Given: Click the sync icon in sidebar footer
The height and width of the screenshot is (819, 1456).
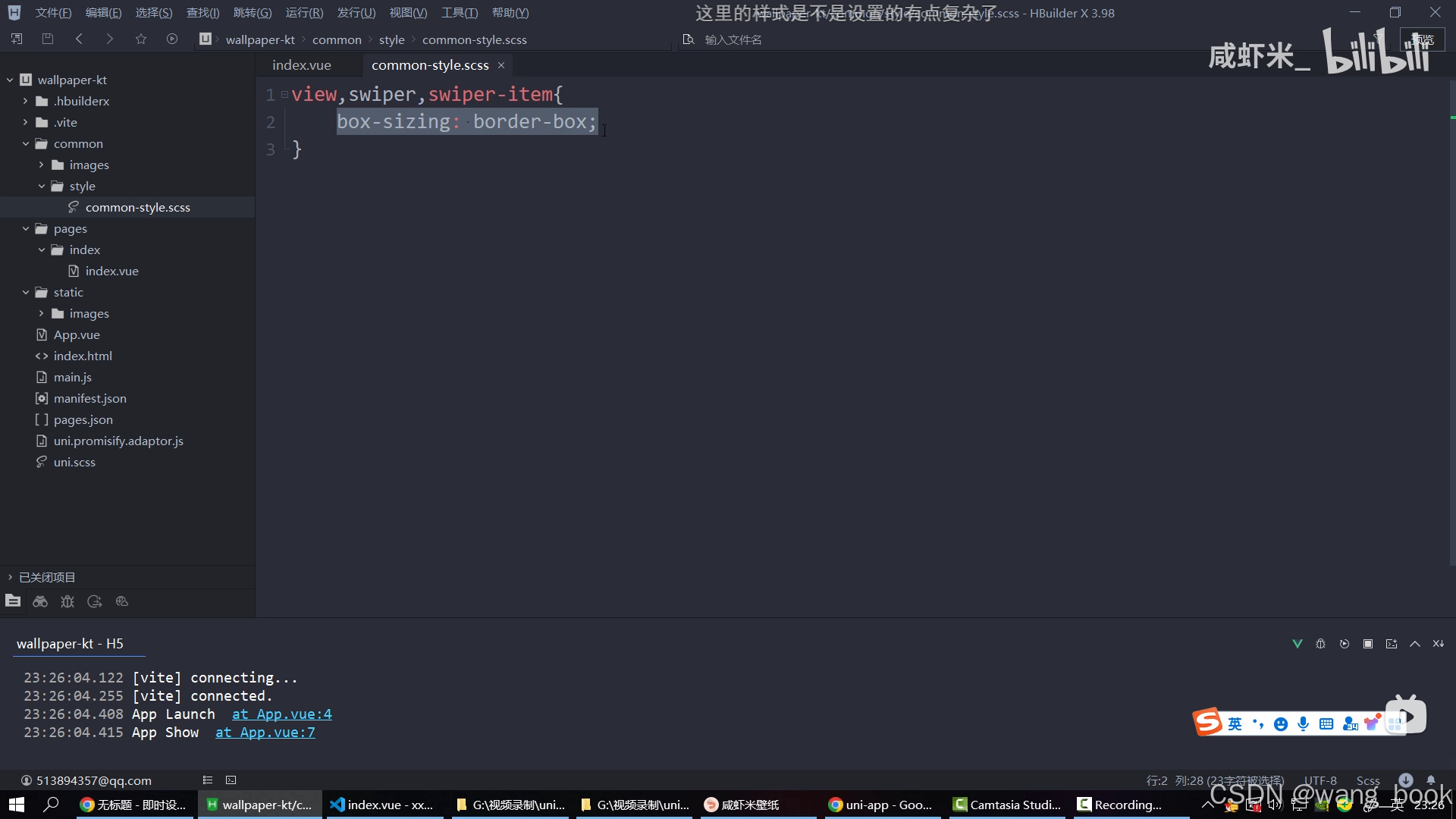Looking at the screenshot, I should [95, 601].
